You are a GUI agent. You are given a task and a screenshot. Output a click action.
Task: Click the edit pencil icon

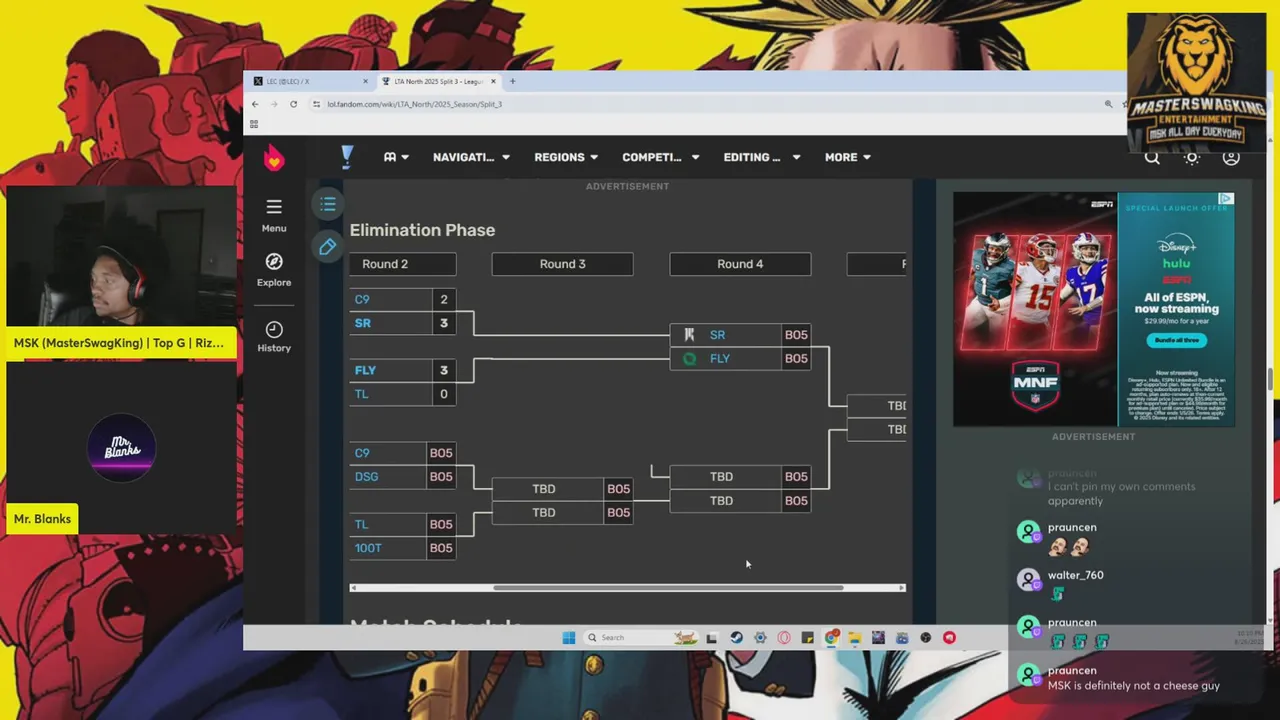click(x=328, y=247)
